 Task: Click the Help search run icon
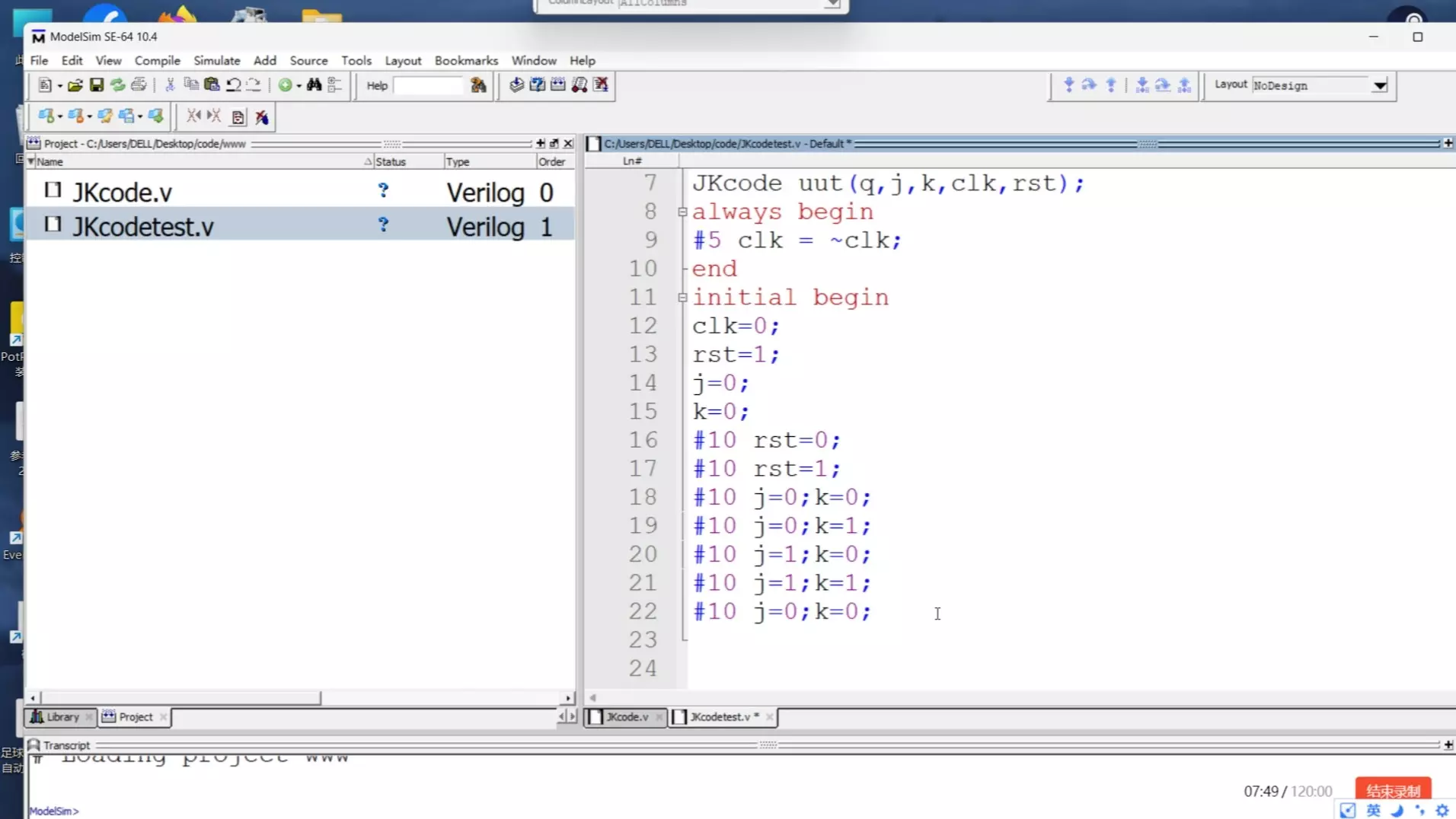pos(478,85)
